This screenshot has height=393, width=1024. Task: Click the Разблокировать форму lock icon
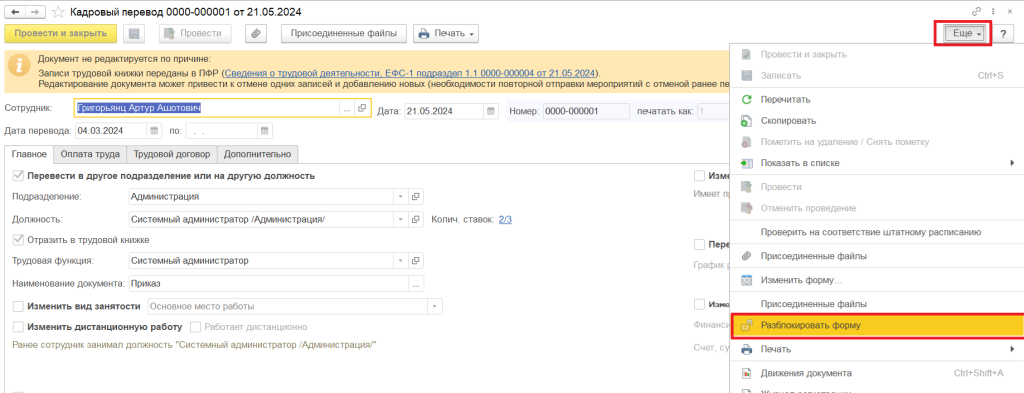[x=747, y=325]
